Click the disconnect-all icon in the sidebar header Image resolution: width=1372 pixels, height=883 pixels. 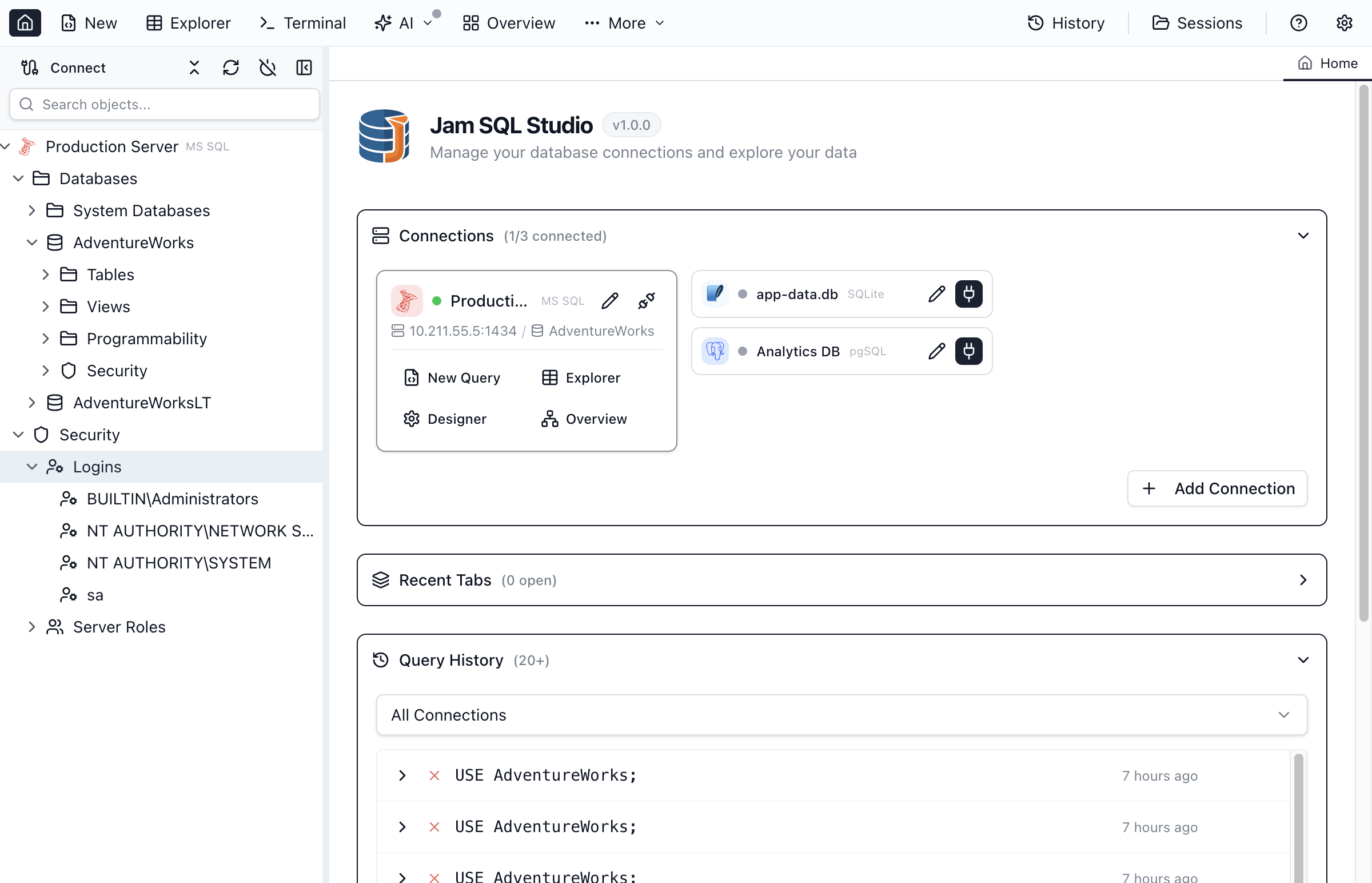pos(267,67)
